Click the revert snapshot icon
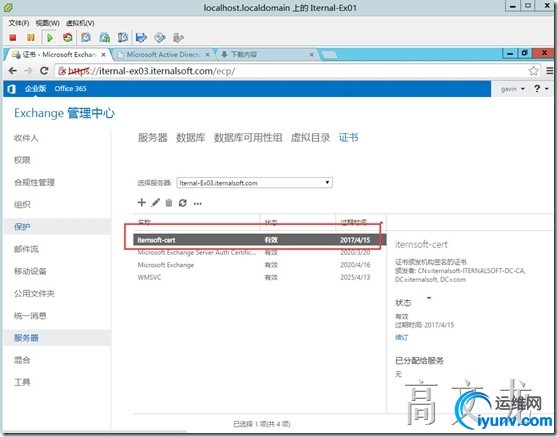The width and height of the screenshot is (558, 437). (x=104, y=37)
